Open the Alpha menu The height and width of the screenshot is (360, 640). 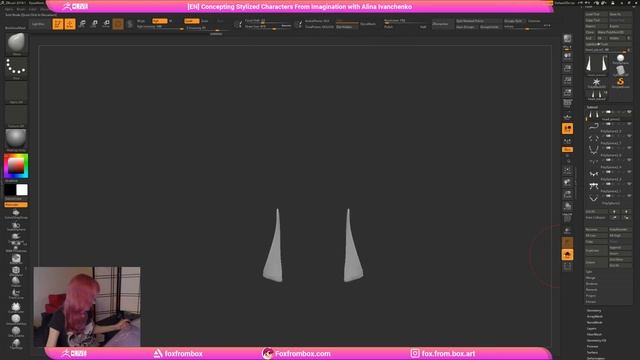click(x=9, y=9)
